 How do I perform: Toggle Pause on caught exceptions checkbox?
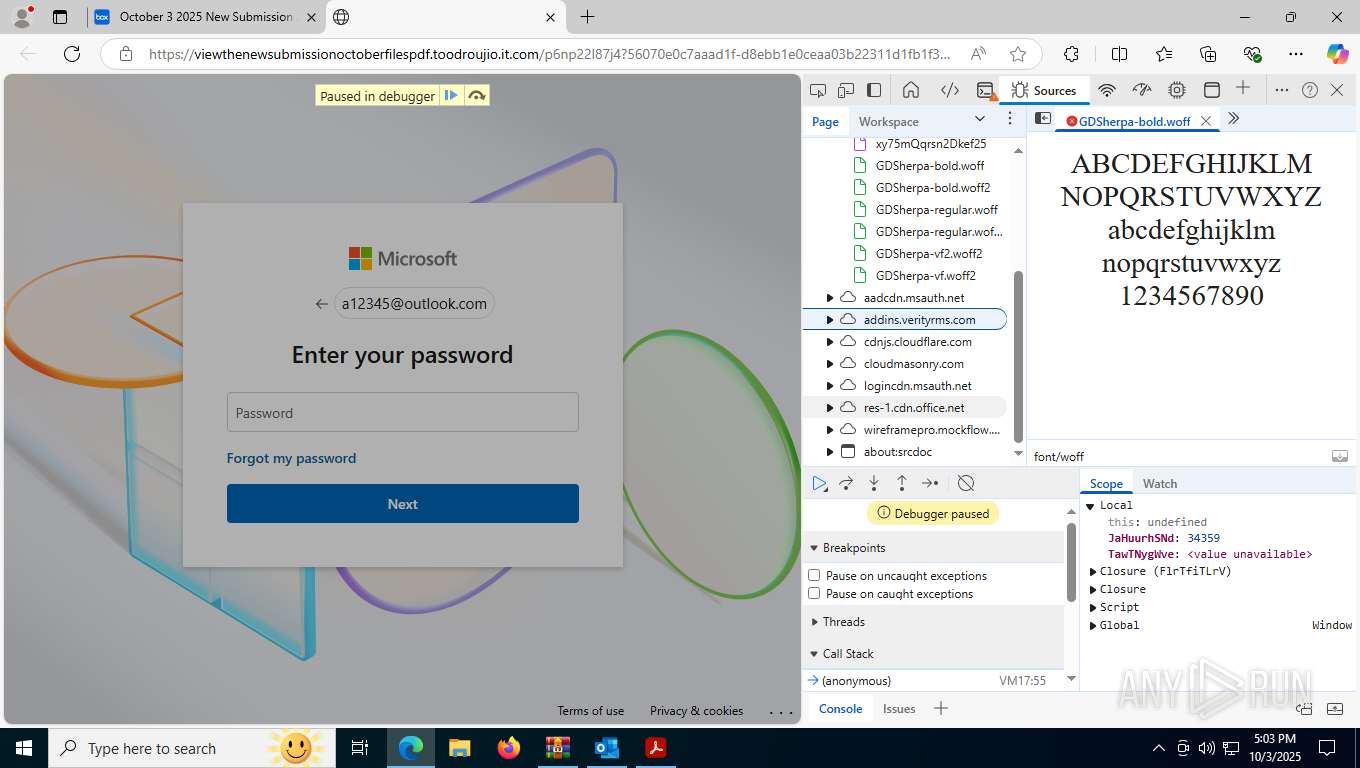click(814, 593)
